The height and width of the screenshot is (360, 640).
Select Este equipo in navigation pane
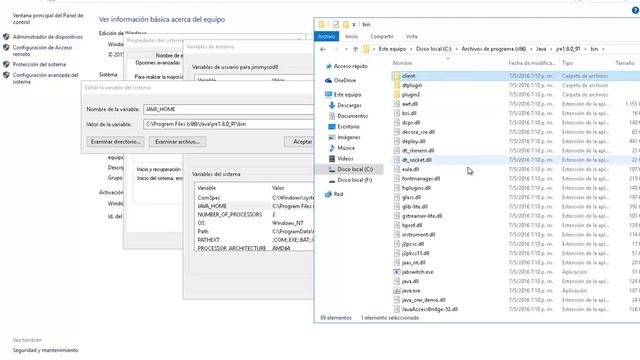(347, 95)
